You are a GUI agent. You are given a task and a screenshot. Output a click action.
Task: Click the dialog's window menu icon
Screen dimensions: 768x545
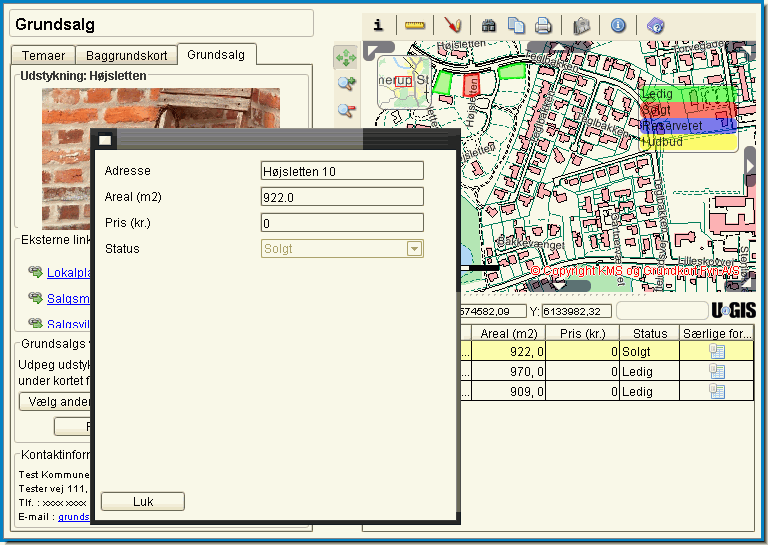coord(105,141)
